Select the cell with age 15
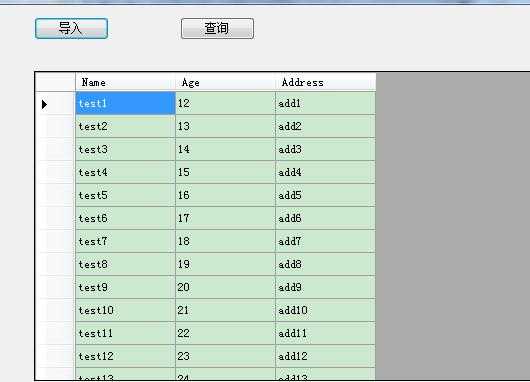This screenshot has height=382, width=530. pos(225,172)
